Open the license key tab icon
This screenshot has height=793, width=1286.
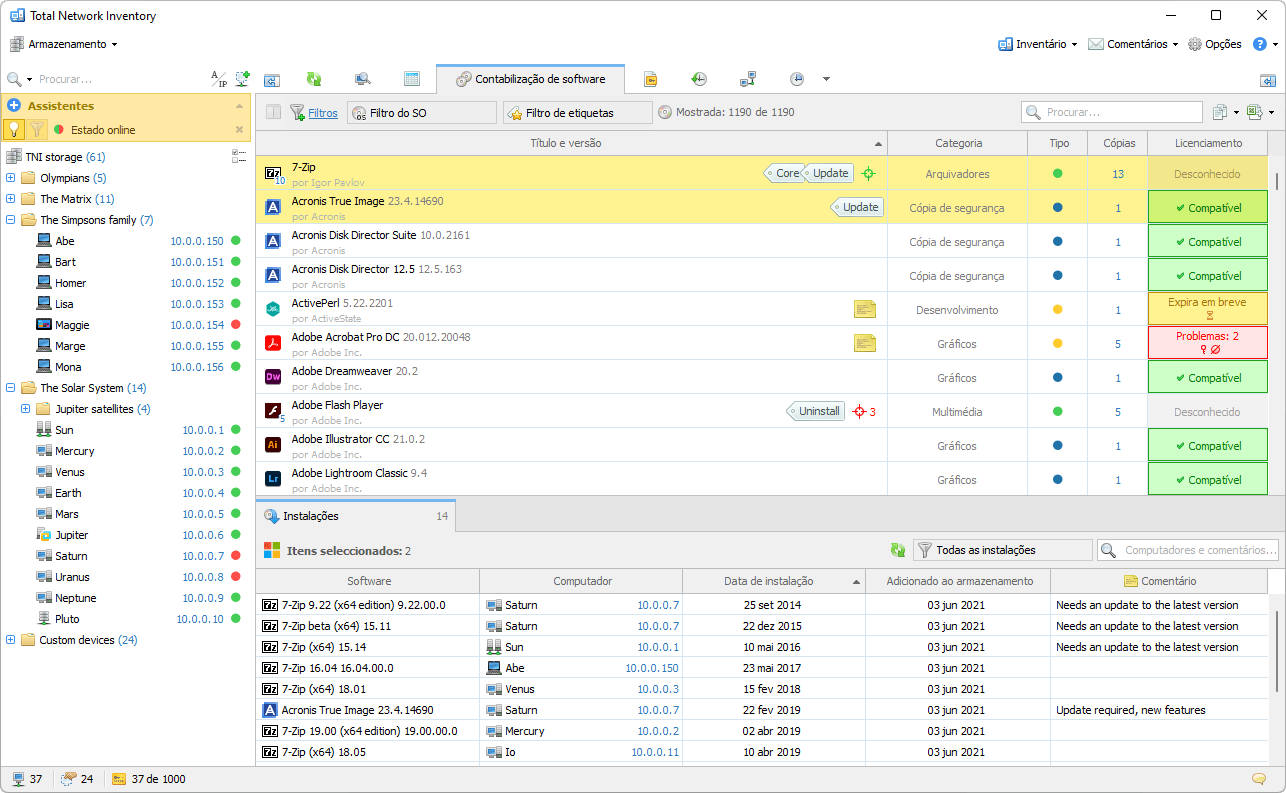click(x=650, y=79)
